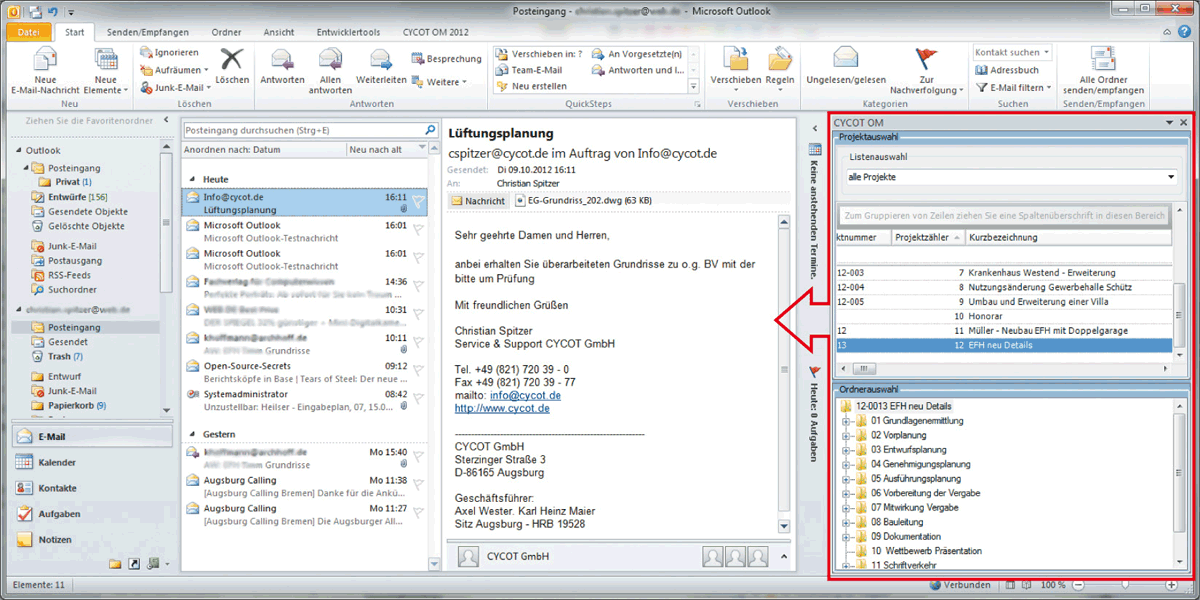Collapse the Heute group in message list
The width and height of the screenshot is (1200, 600).
coord(192,179)
